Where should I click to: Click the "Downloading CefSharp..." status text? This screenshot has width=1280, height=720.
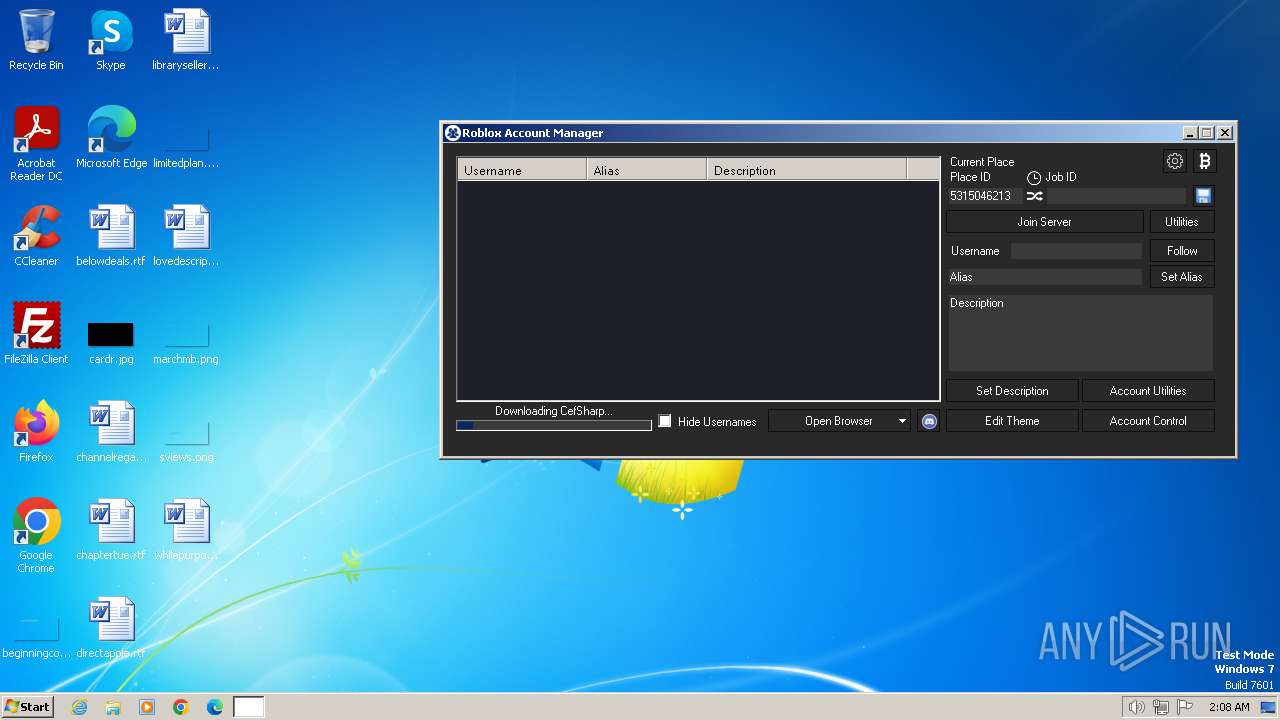[554, 411]
